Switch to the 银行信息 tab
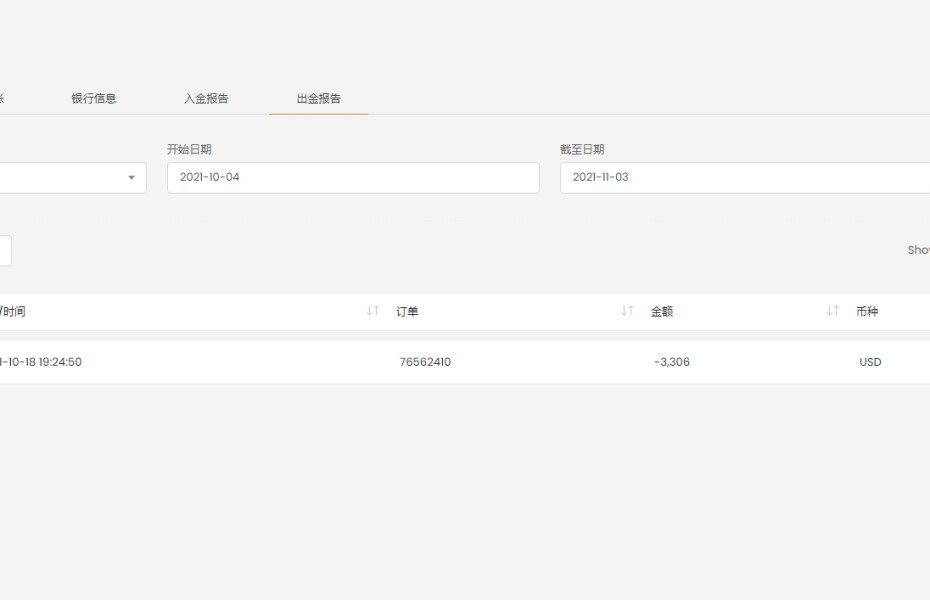930x600 pixels. 94,99
